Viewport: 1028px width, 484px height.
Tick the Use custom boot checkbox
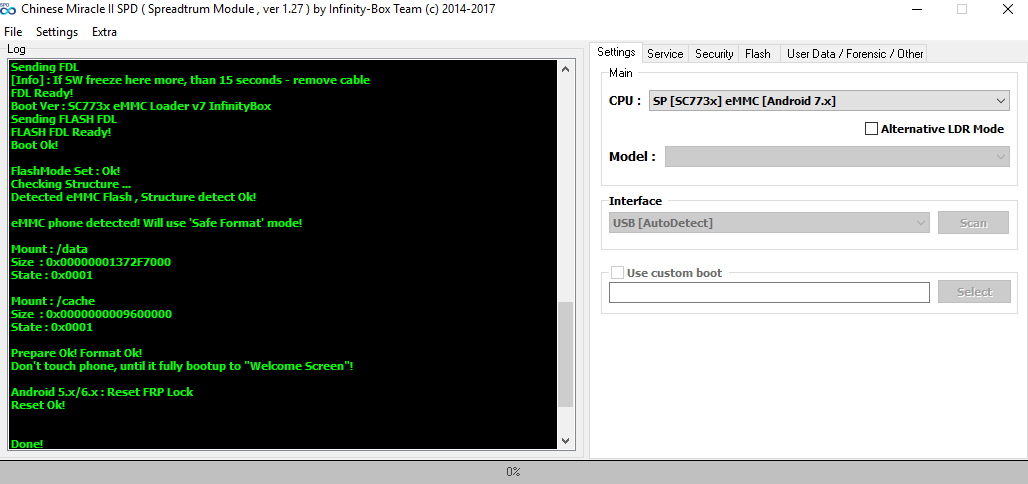click(x=617, y=272)
